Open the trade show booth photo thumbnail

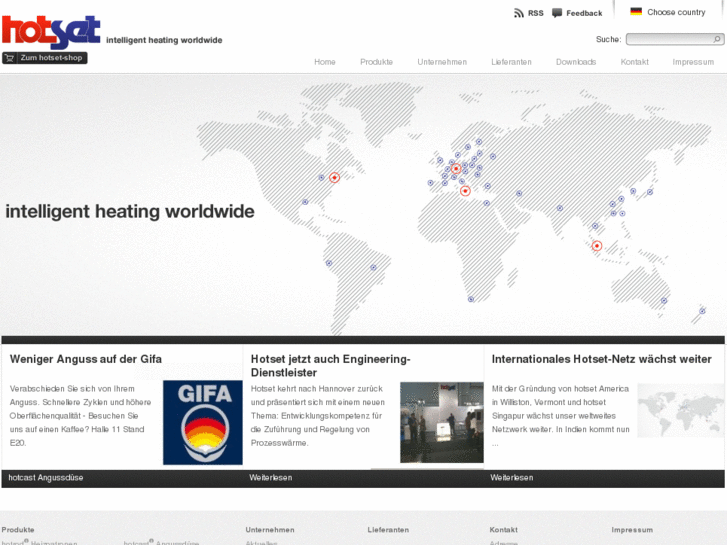441,422
